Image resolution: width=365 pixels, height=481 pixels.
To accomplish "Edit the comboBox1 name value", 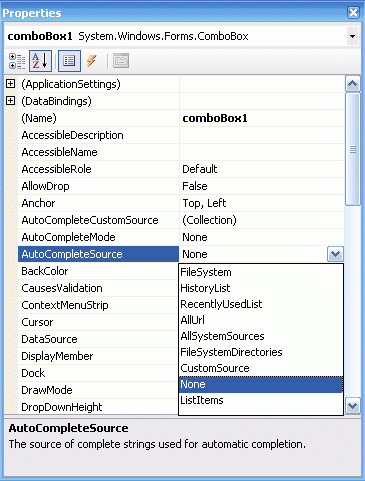I will 262,118.
